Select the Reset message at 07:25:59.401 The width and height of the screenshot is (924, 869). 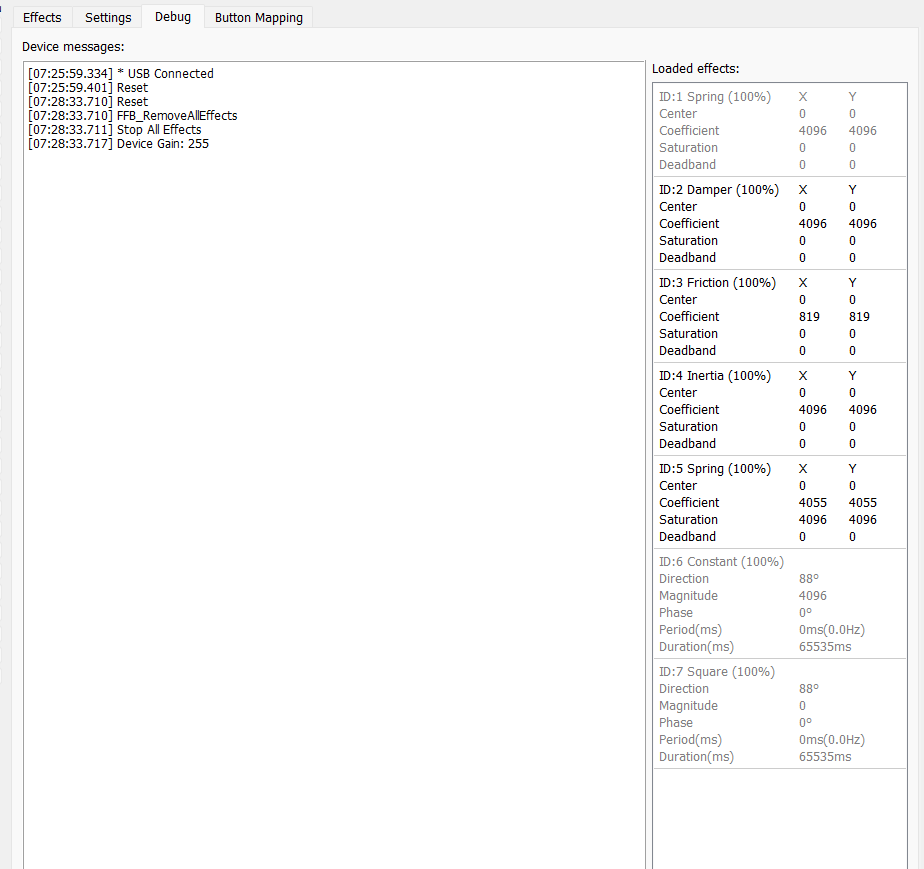tap(88, 88)
